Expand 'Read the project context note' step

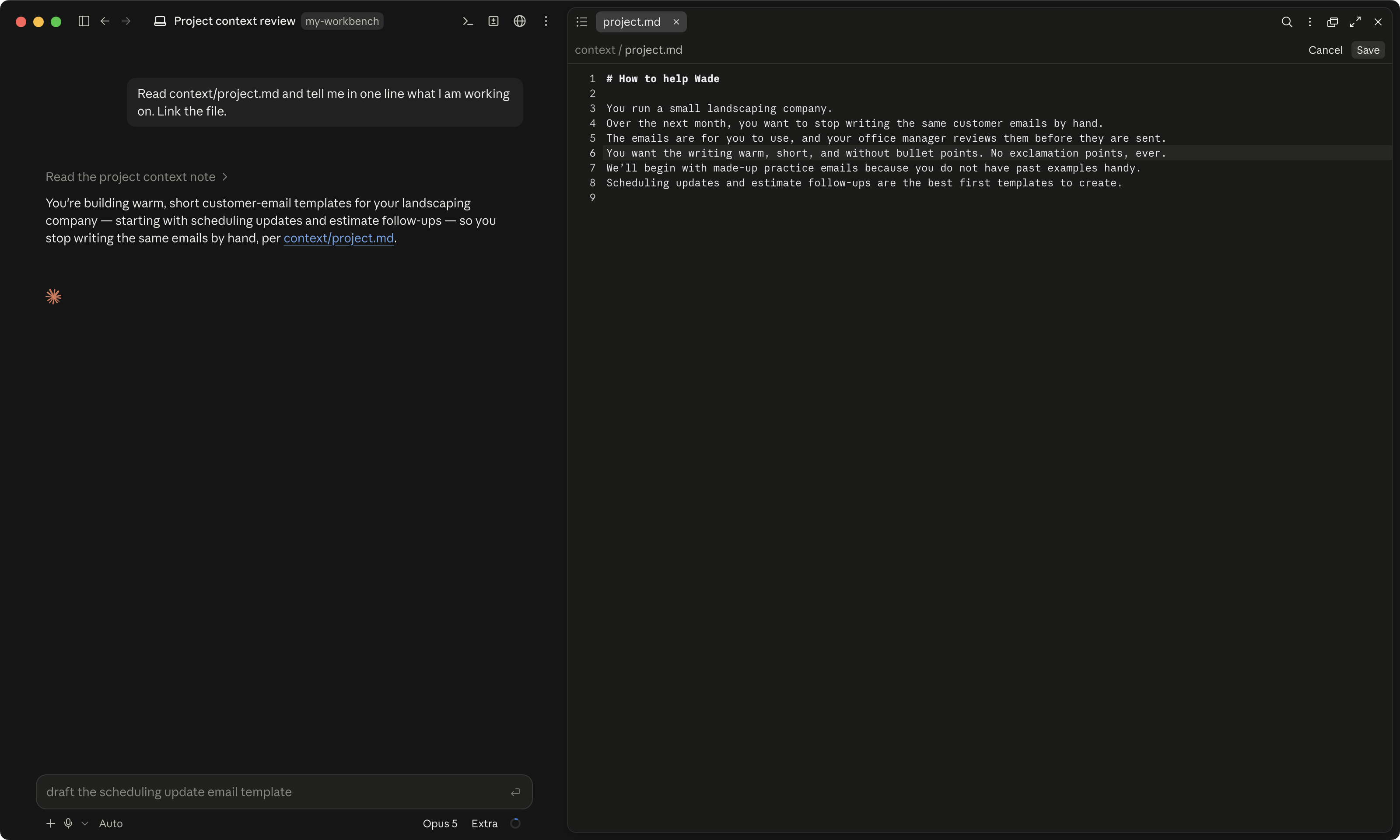[x=136, y=177]
